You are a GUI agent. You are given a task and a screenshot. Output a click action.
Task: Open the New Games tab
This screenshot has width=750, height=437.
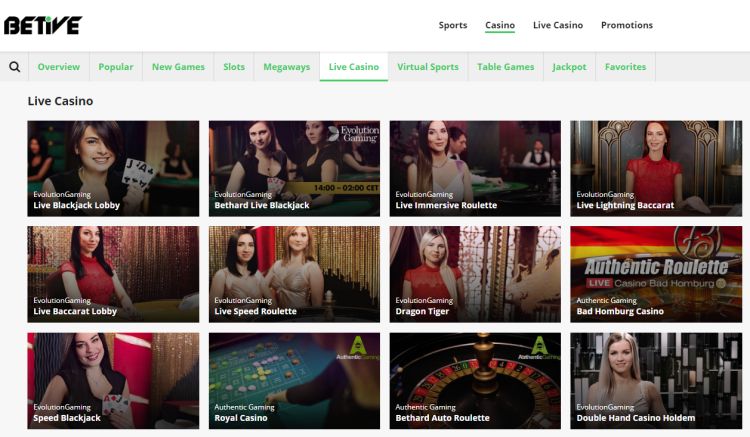point(178,67)
